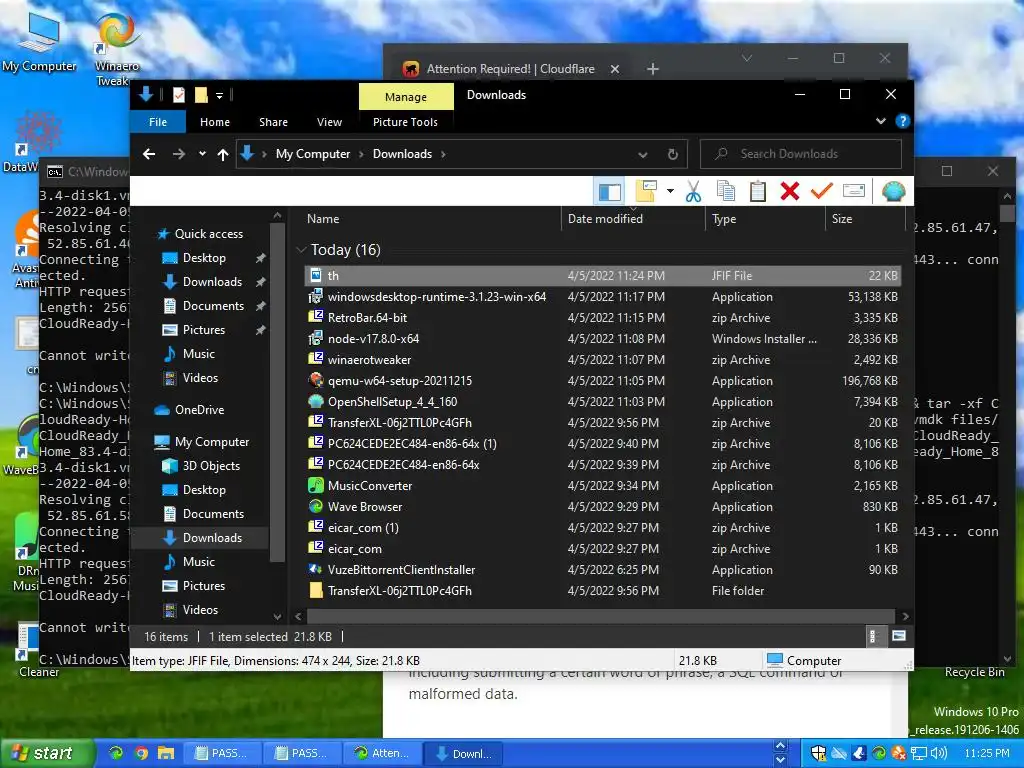Open the browser tab search chevron

click(746, 58)
